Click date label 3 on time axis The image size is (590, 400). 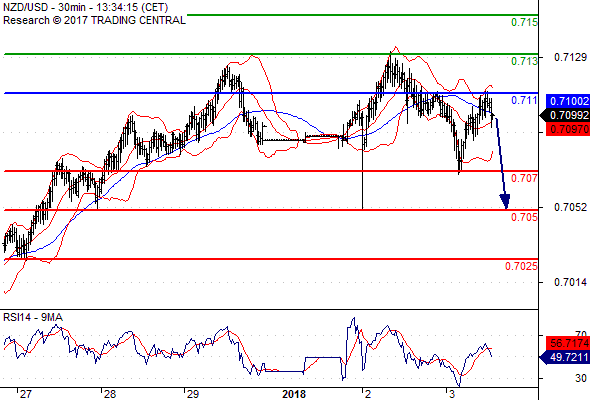pyautogui.click(x=452, y=394)
